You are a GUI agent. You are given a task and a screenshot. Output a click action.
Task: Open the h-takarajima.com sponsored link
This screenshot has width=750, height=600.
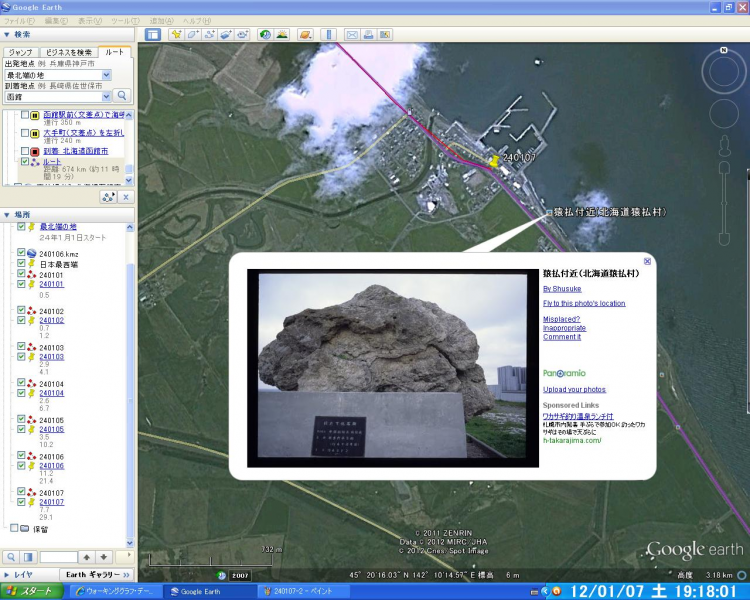point(572,440)
